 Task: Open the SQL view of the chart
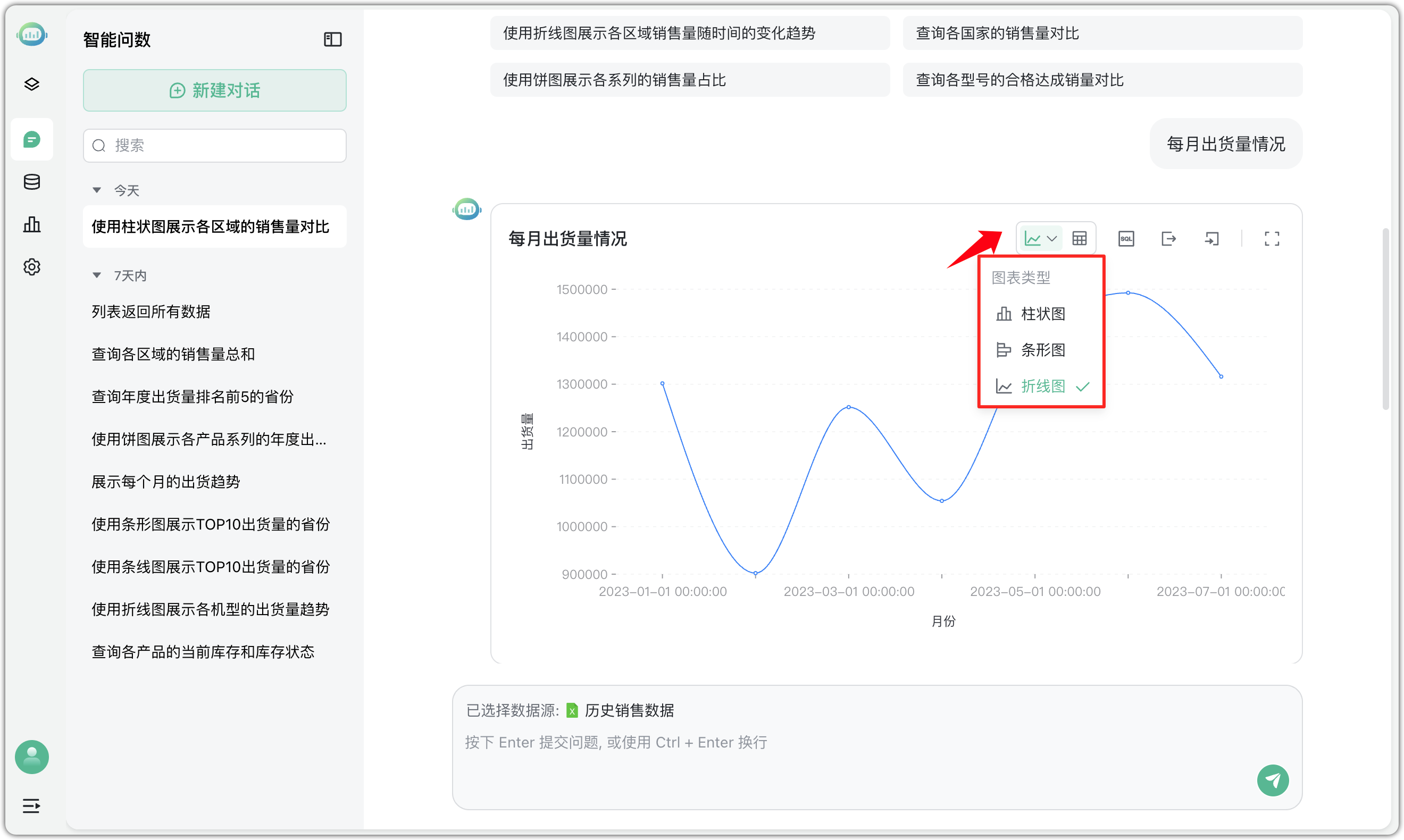(x=1125, y=238)
